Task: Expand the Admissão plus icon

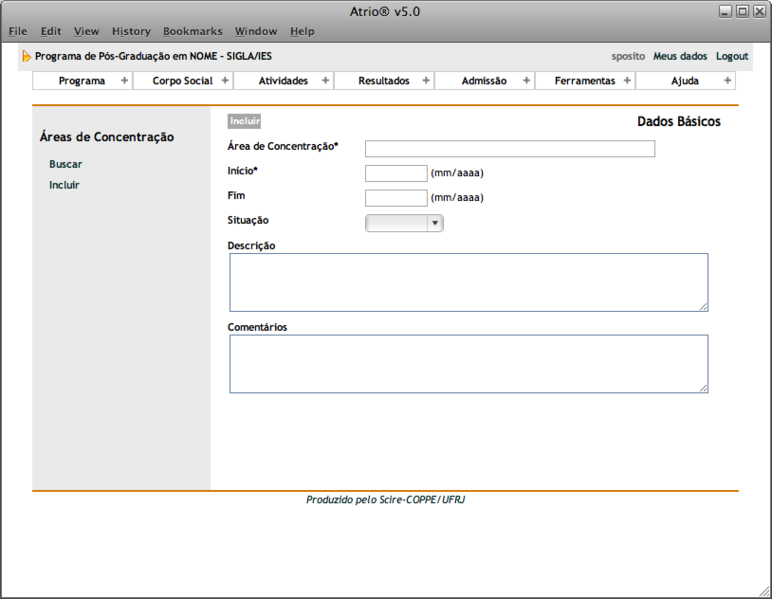Action: (x=526, y=81)
